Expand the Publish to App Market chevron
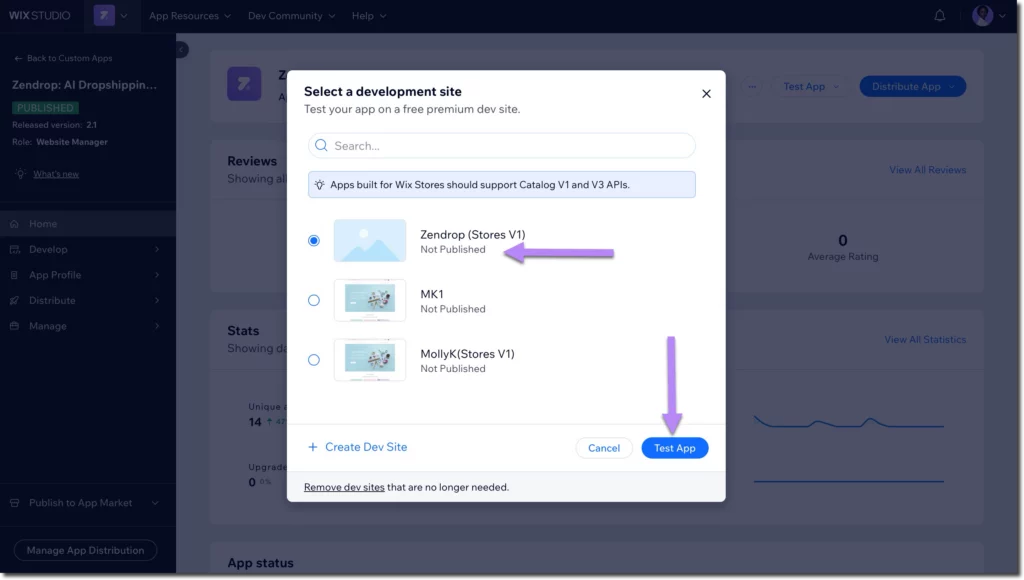The height and width of the screenshot is (580, 1024). [155, 502]
